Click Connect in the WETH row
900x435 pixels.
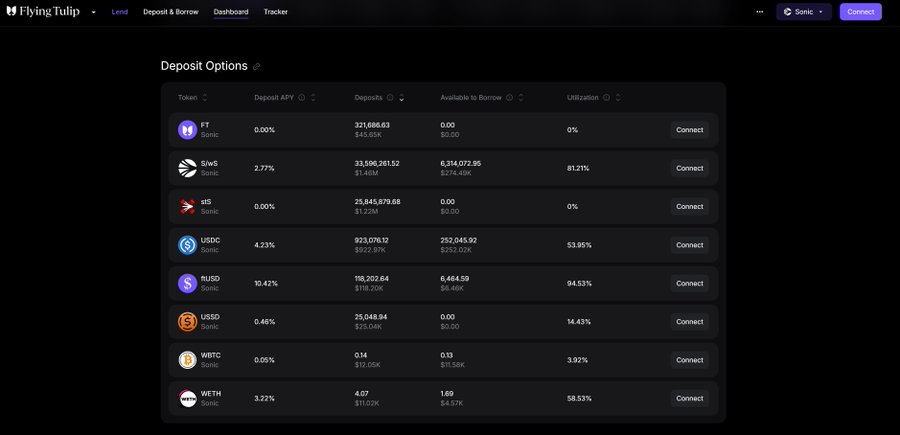pos(689,398)
